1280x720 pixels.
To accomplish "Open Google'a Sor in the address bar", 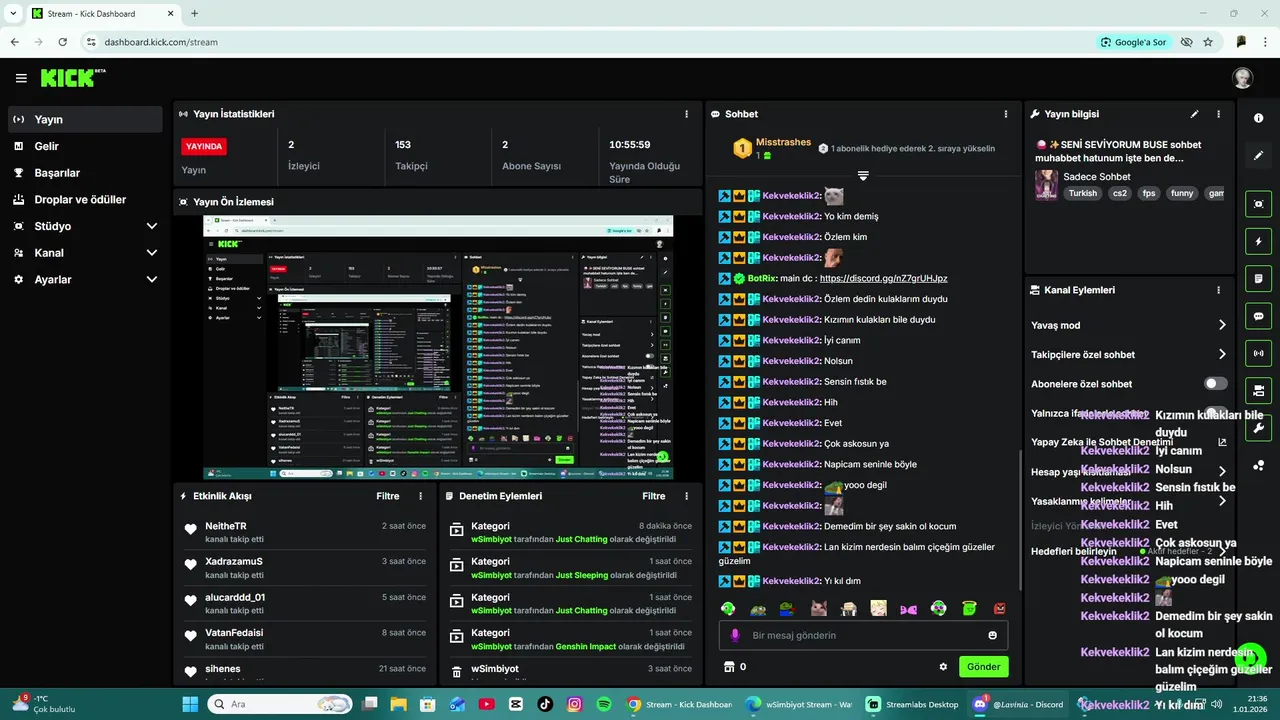I will (x=1133, y=42).
